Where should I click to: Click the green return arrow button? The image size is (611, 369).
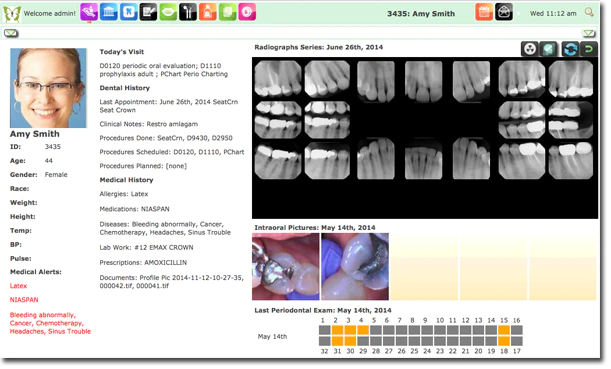pos(588,49)
